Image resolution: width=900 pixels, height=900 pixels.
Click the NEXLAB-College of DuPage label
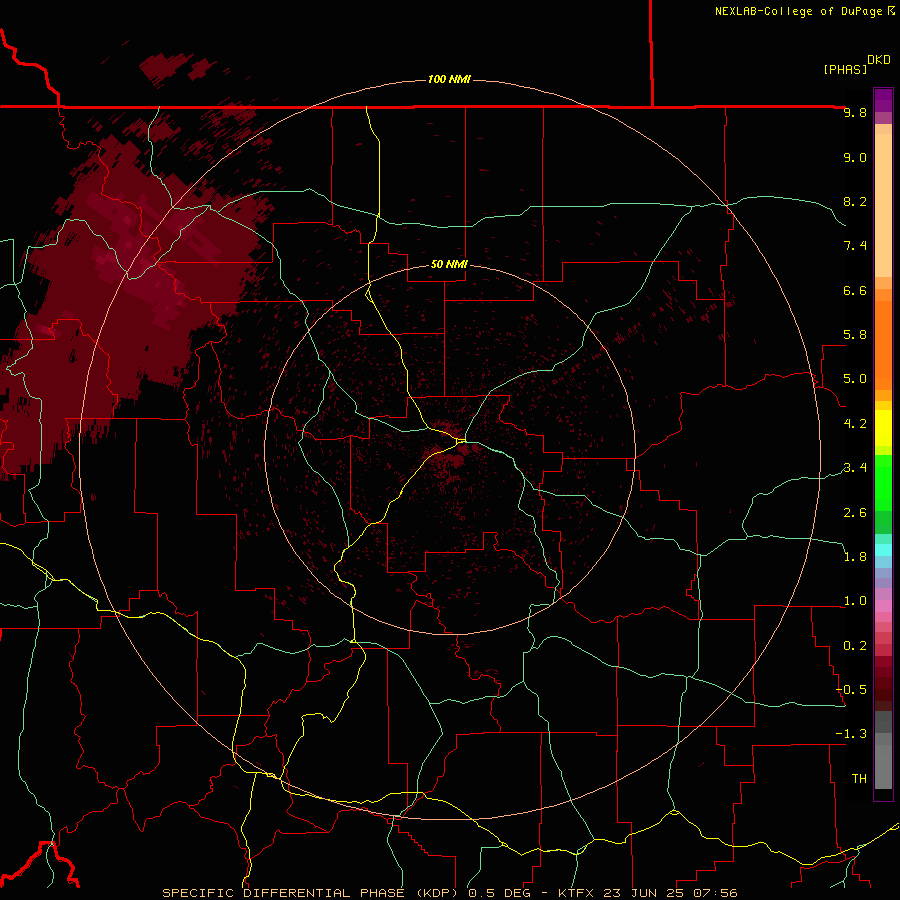click(799, 11)
